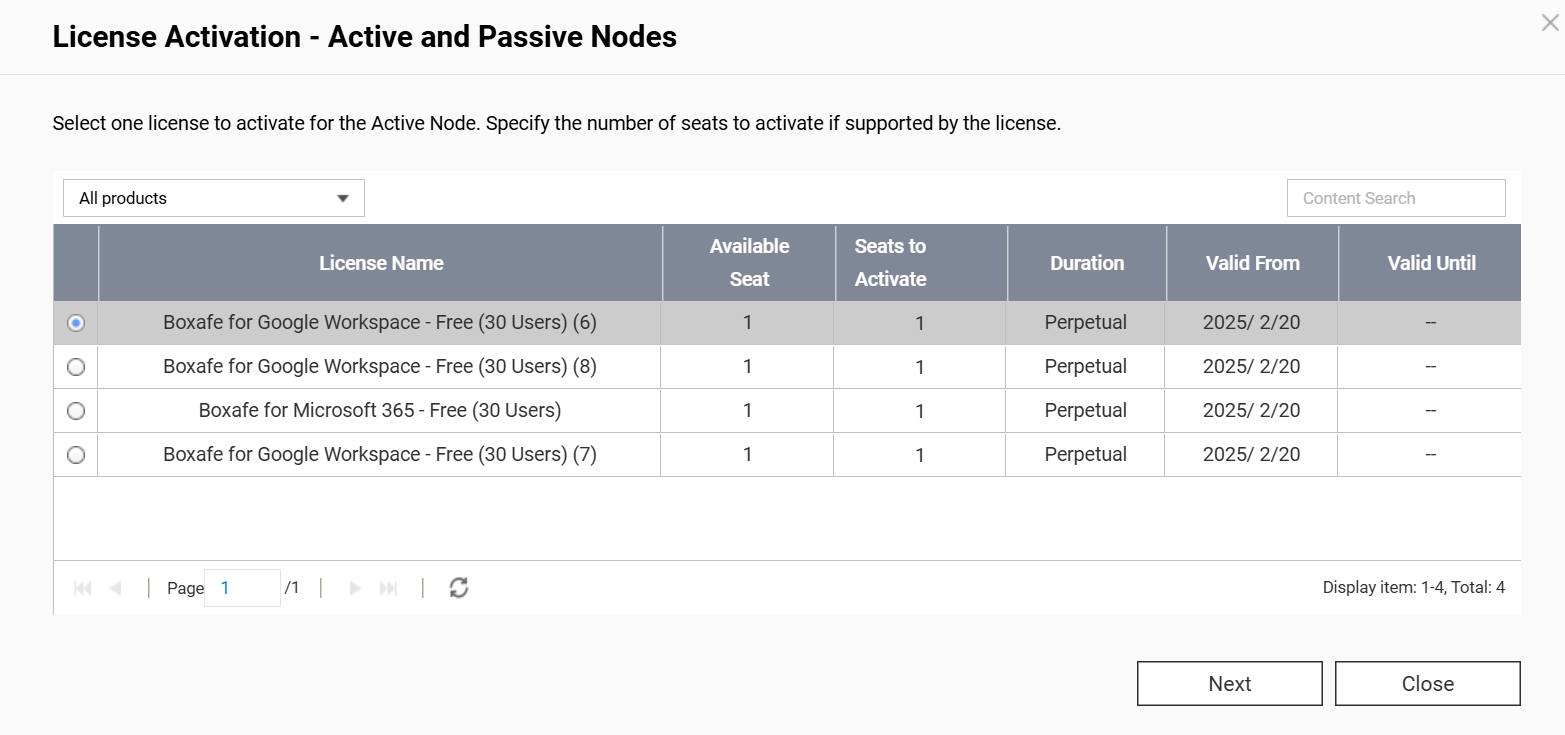Select Boxafe for Google Workspace (6) radio
This screenshot has height=735, width=1565.
pos(76,323)
